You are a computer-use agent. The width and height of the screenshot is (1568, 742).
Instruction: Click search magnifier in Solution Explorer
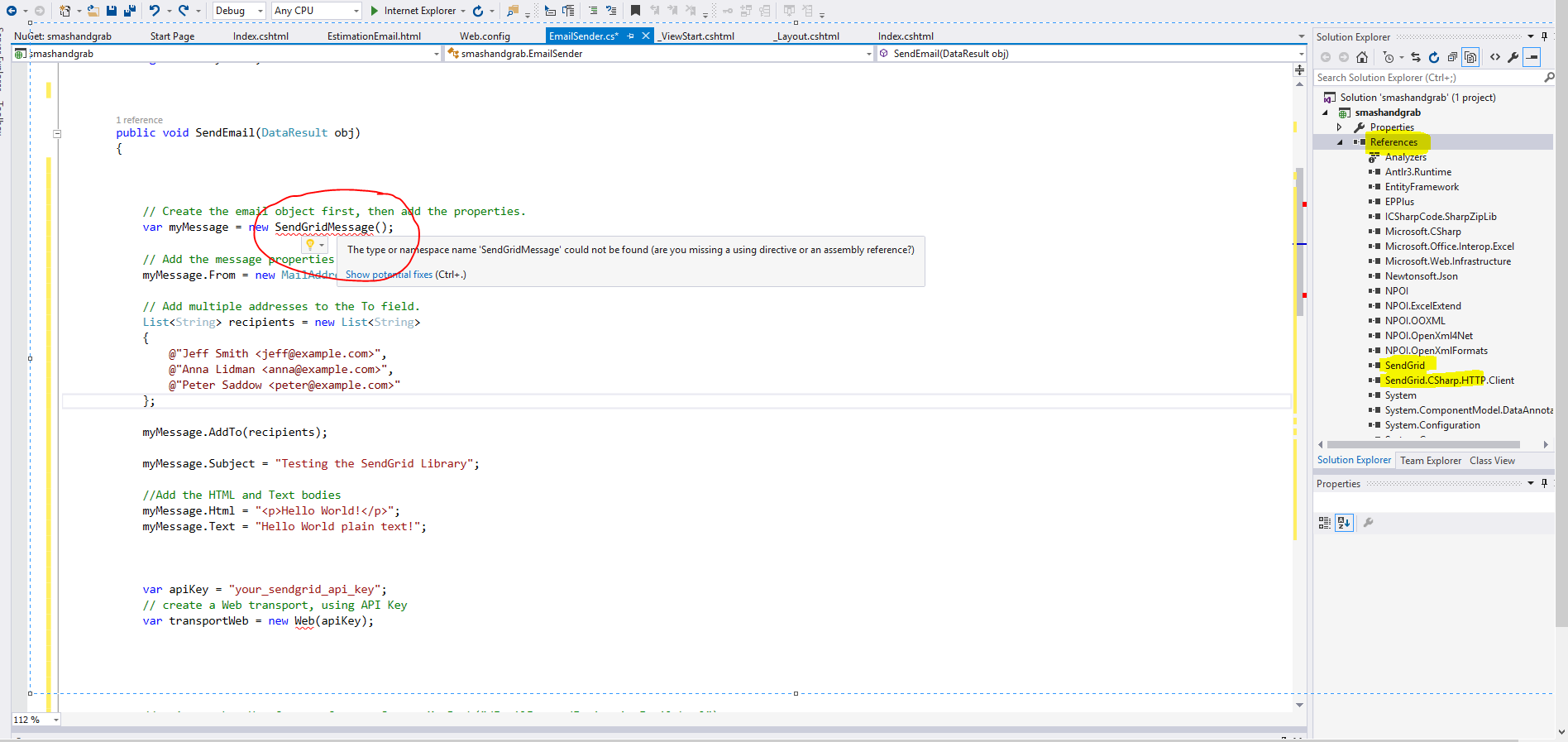tap(1549, 77)
